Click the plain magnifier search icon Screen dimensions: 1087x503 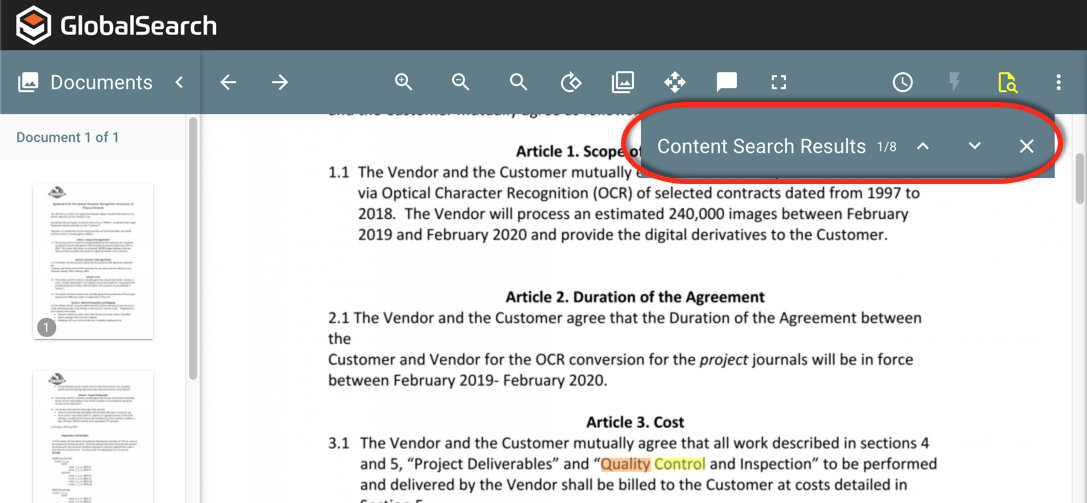518,82
